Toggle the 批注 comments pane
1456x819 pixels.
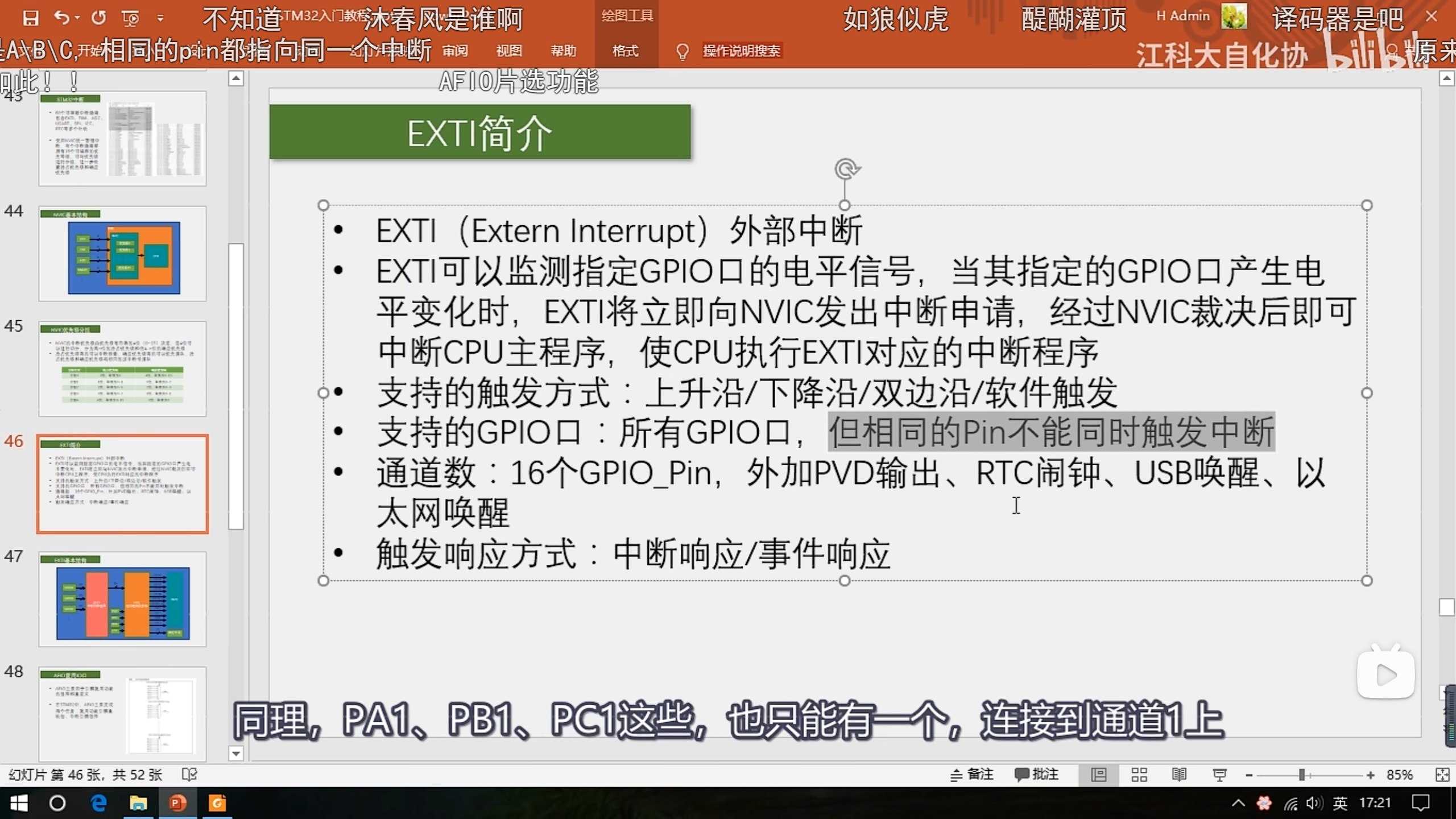point(1036,775)
